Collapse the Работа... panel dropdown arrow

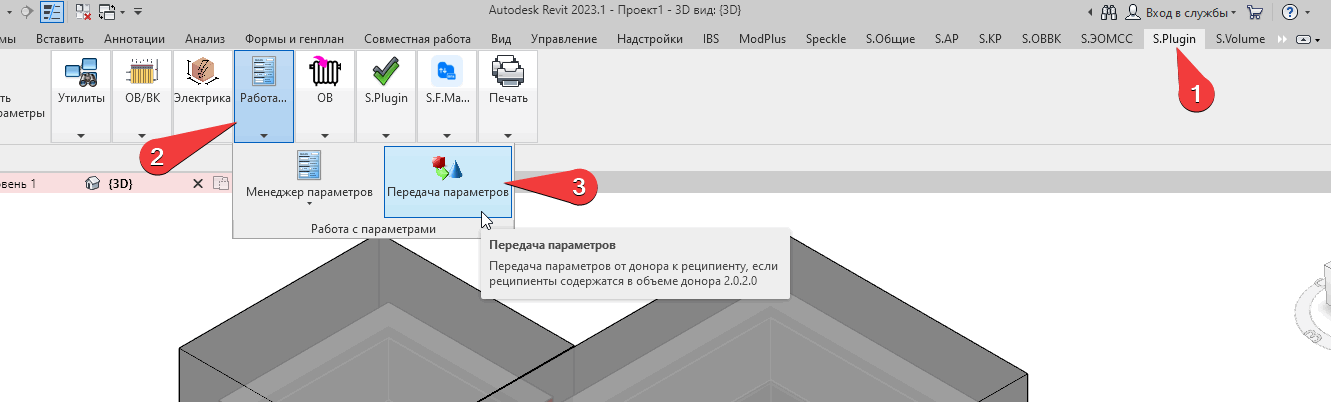coord(264,134)
